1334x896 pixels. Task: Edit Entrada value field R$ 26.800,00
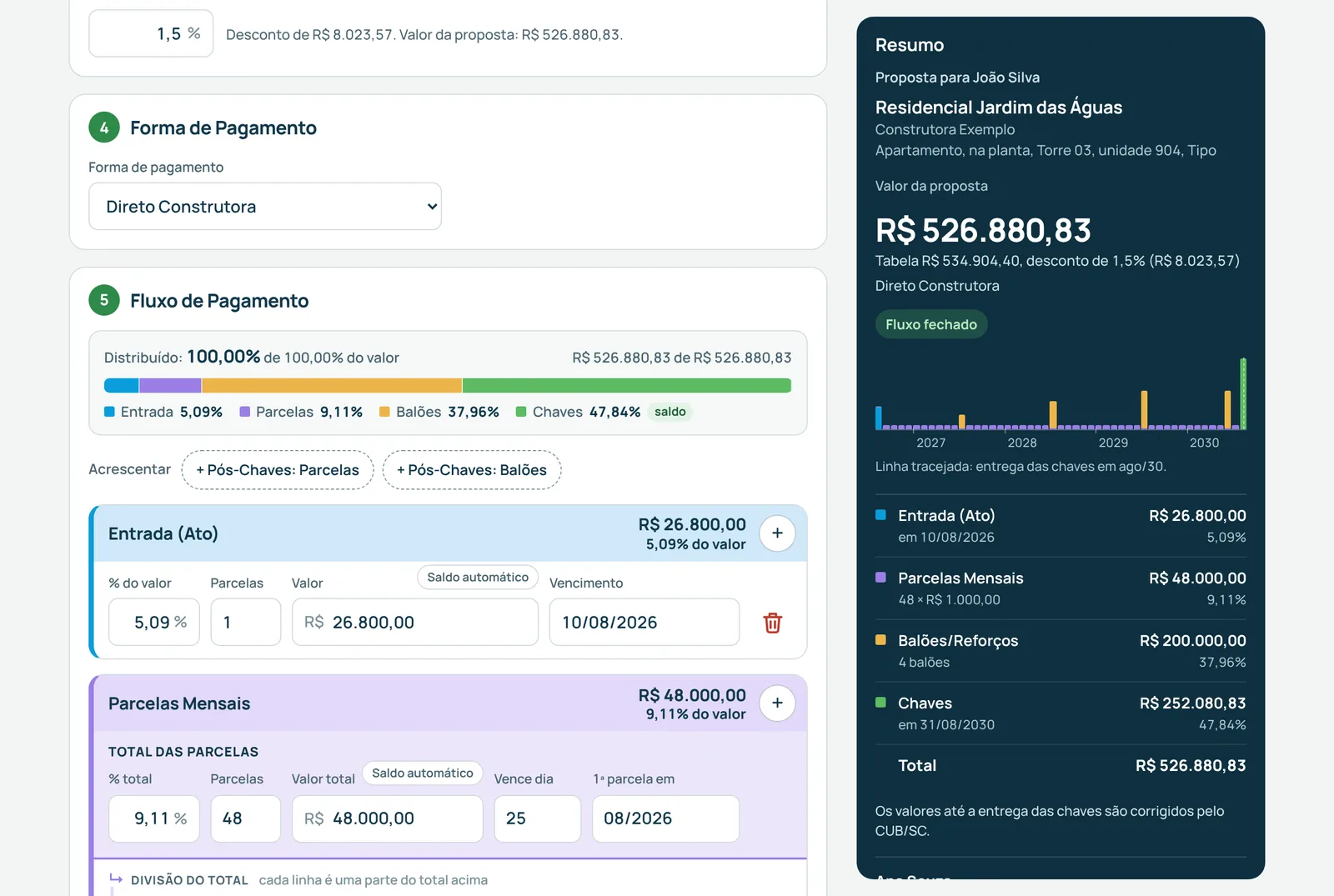click(x=415, y=622)
